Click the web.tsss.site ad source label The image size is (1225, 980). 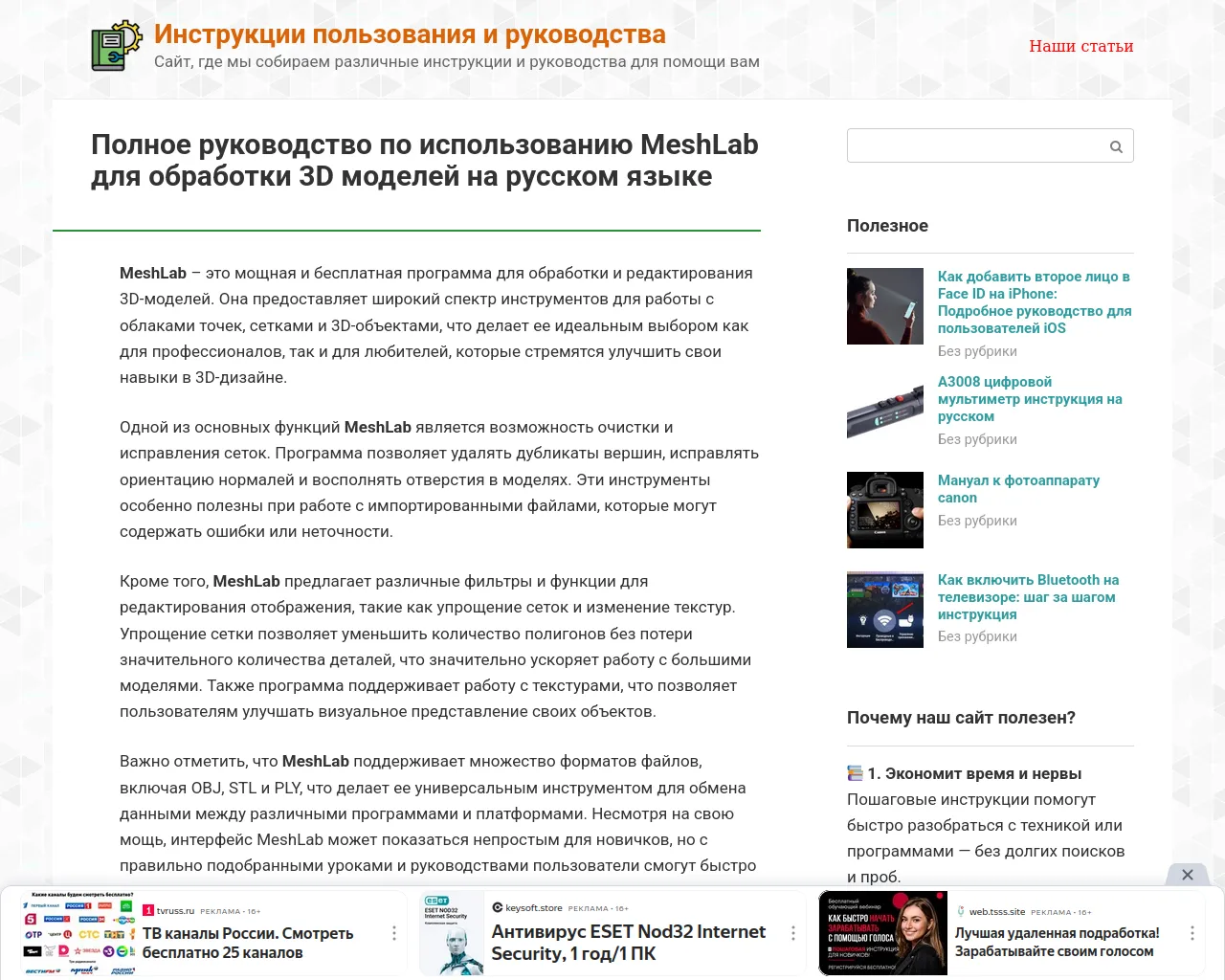pyautogui.click(x=997, y=912)
